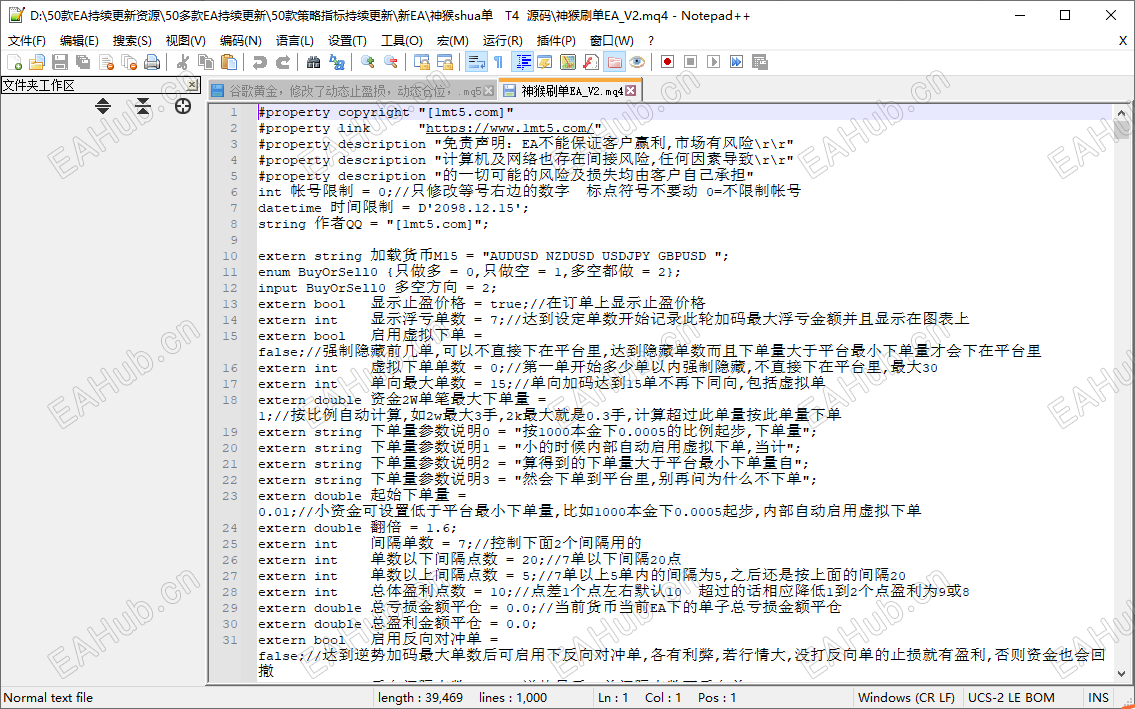Toggle synchronized horizontal scrolling

pyautogui.click(x=444, y=62)
